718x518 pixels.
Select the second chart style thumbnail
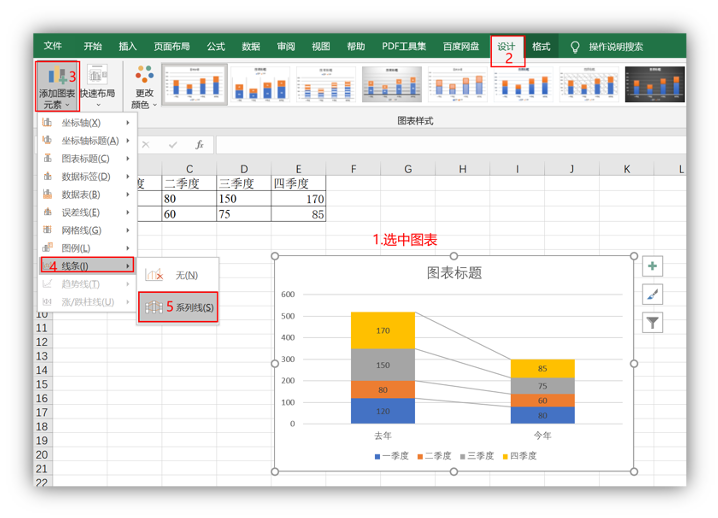[260, 84]
